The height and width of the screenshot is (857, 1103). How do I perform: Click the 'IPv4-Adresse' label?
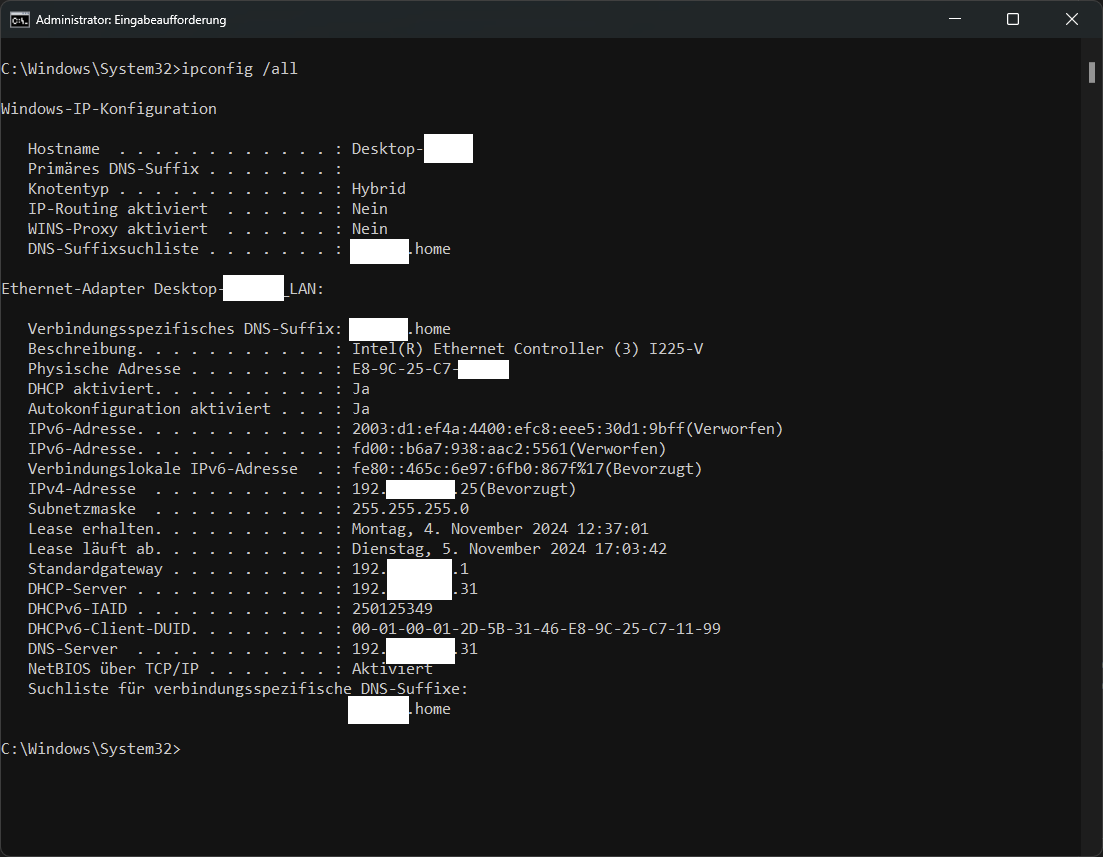[x=82, y=489]
